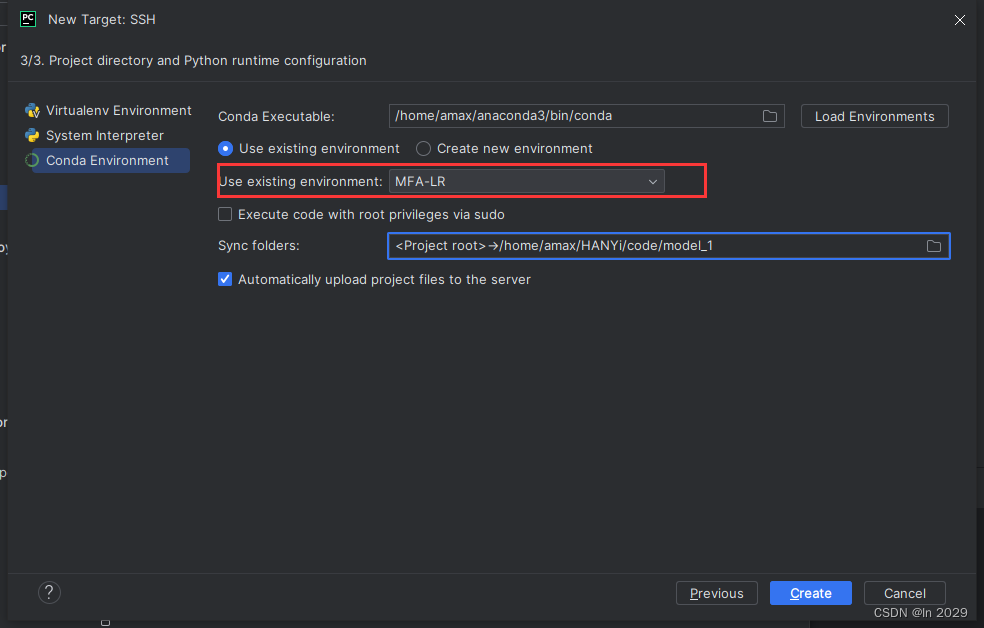
Task: Click the Conda Environment circle icon
Action: 32,161
